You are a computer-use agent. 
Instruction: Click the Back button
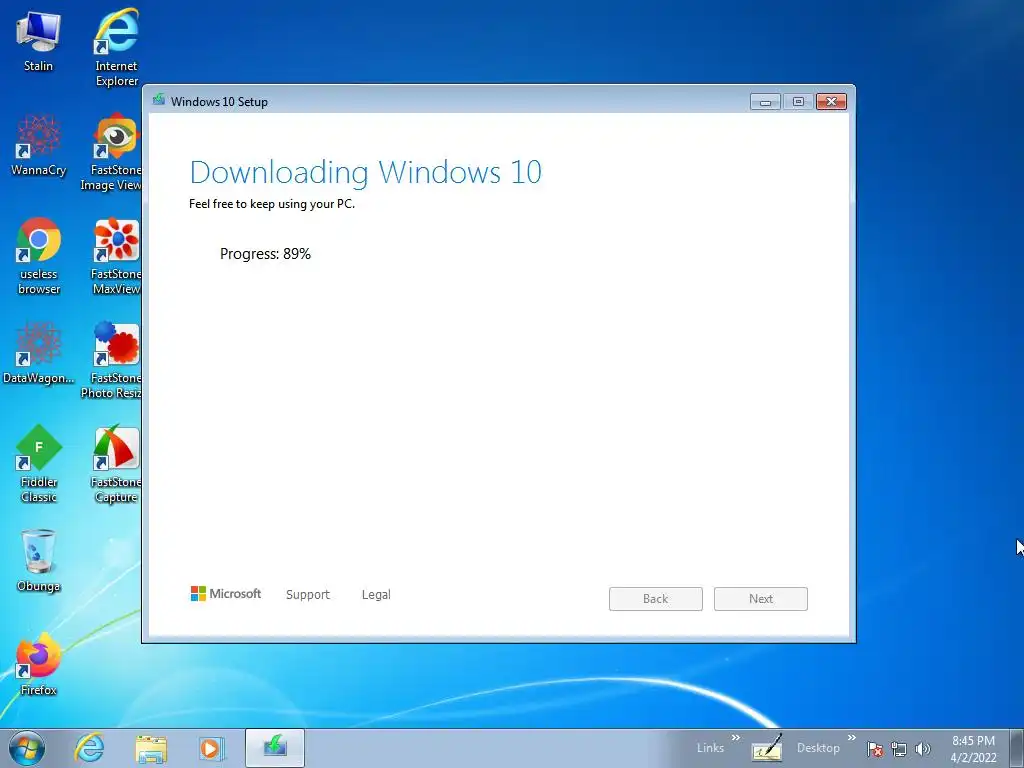656,599
